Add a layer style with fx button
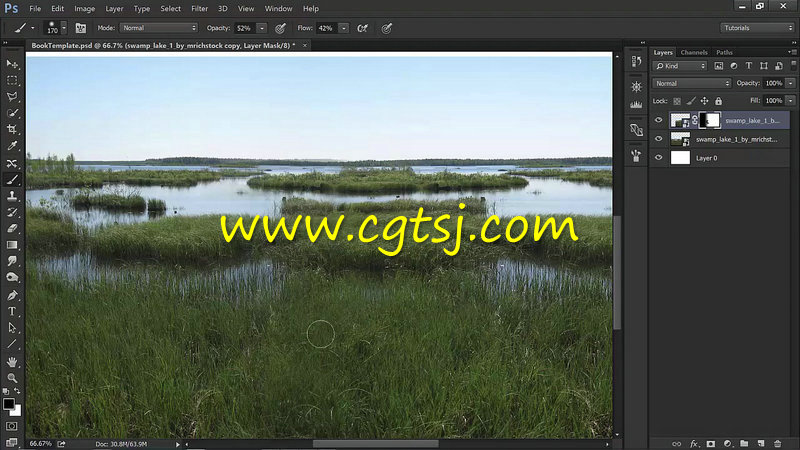Viewport: 800px width, 450px height. pos(694,444)
